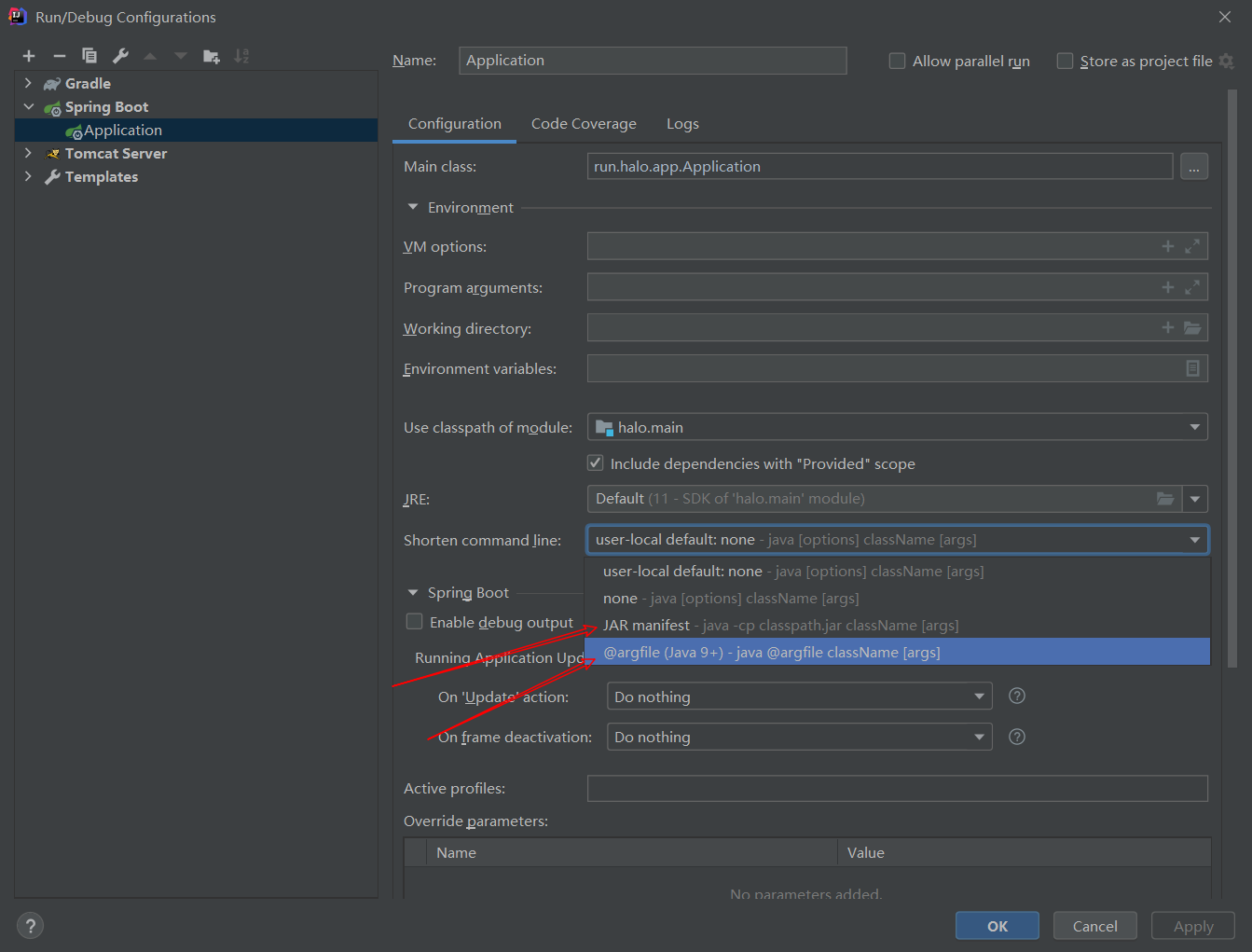Click the Gradle elephant icon
The image size is (1252, 952).
pyautogui.click(x=52, y=84)
